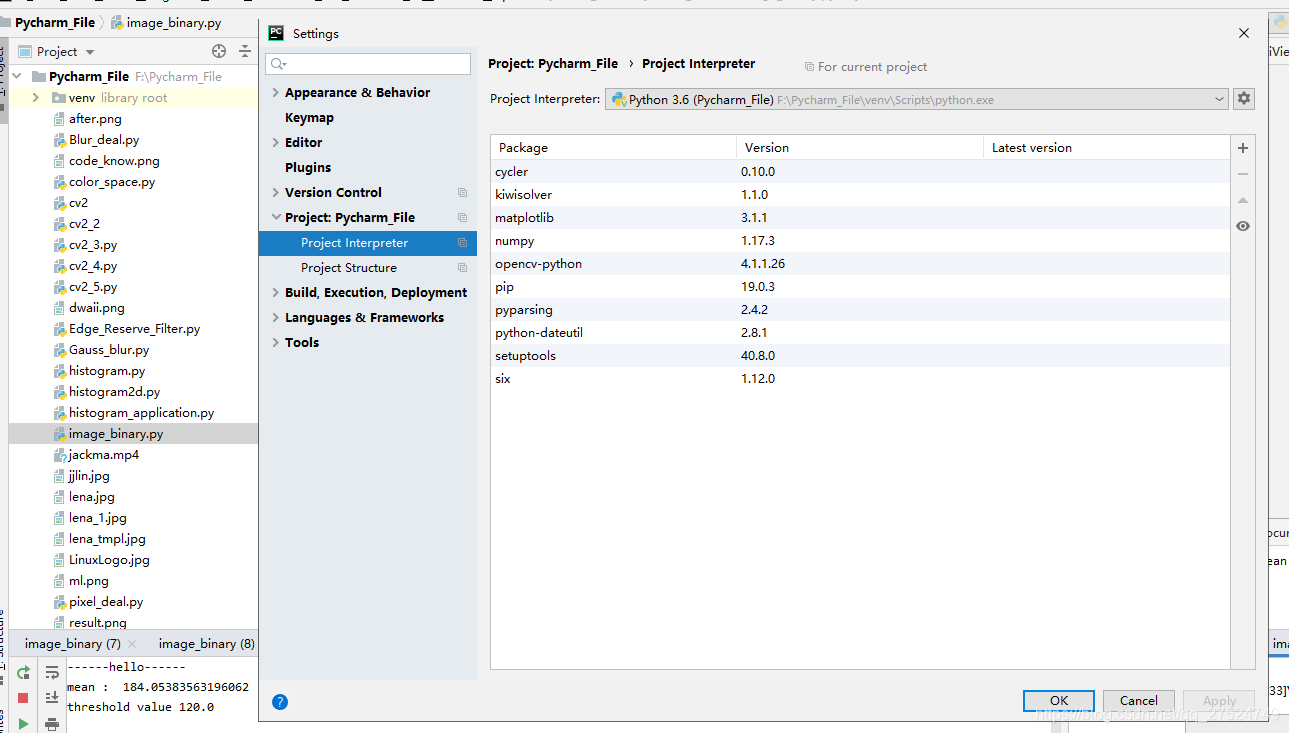Click the red Stop icon

[22, 699]
